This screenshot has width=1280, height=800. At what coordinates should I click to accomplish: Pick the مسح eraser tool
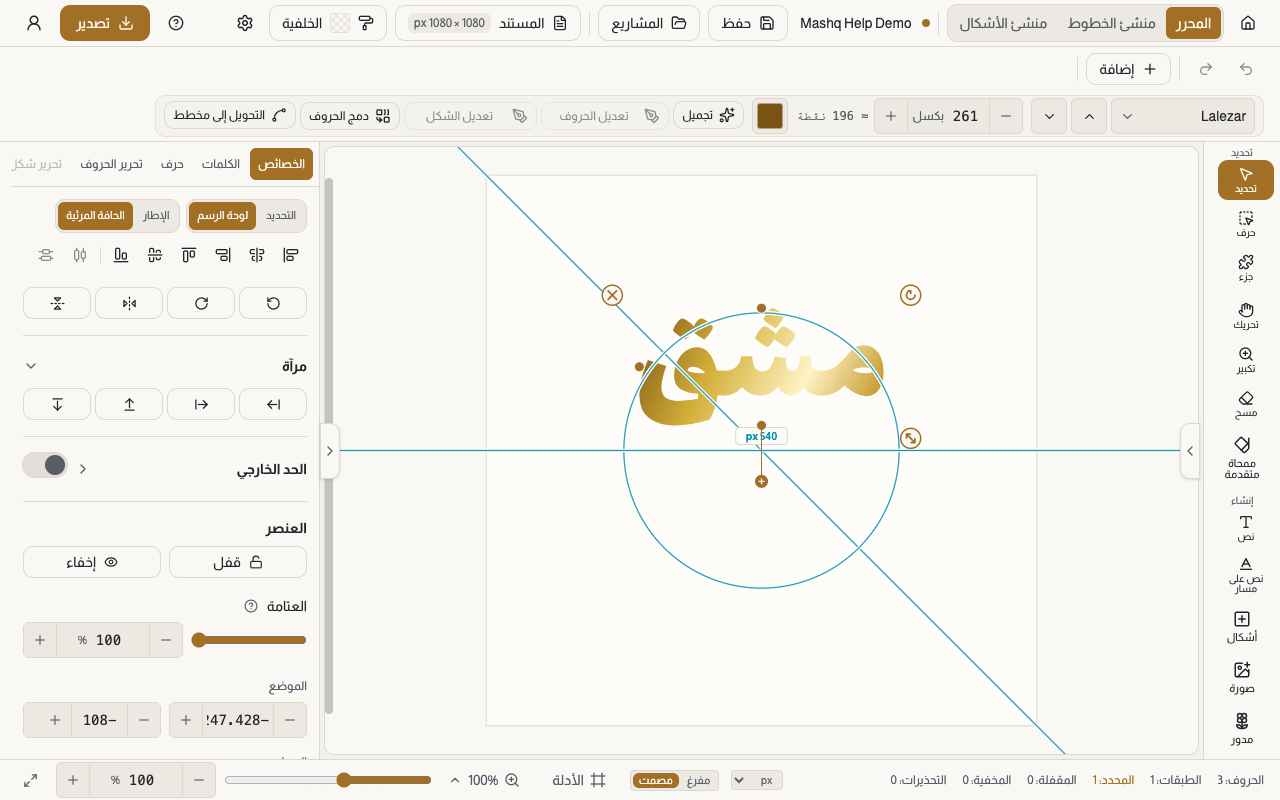tap(1245, 404)
